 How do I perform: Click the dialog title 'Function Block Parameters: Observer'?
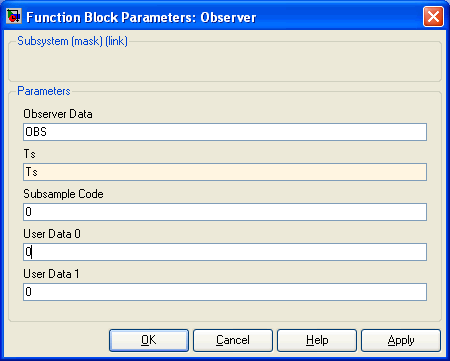(141, 17)
